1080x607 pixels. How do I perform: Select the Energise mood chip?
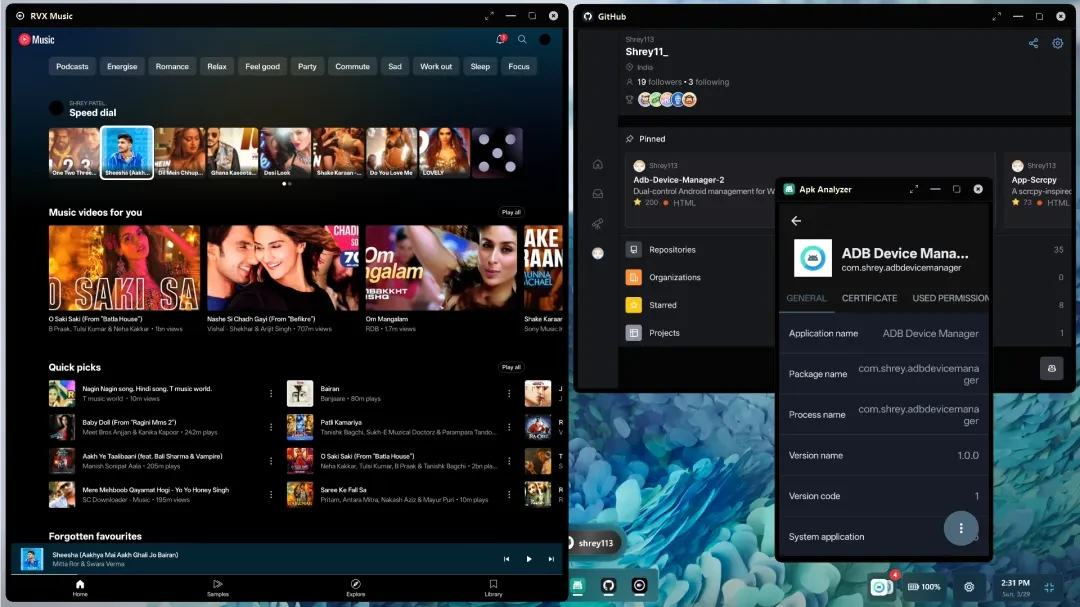[x=122, y=66]
